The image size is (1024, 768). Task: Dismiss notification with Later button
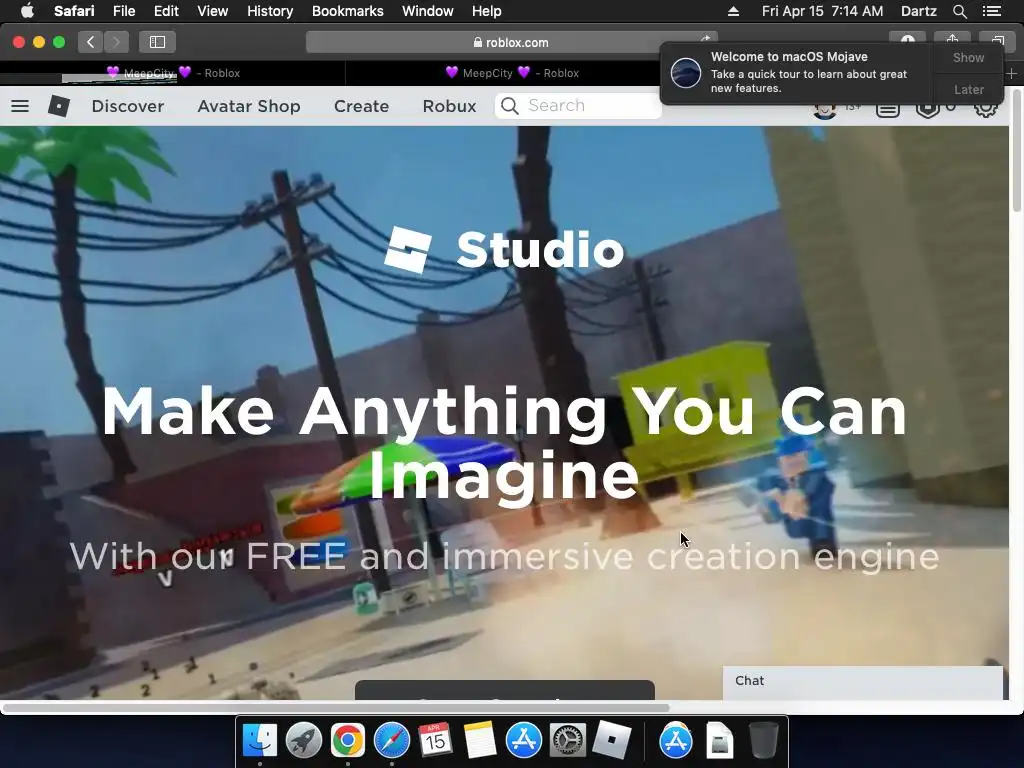click(x=968, y=89)
